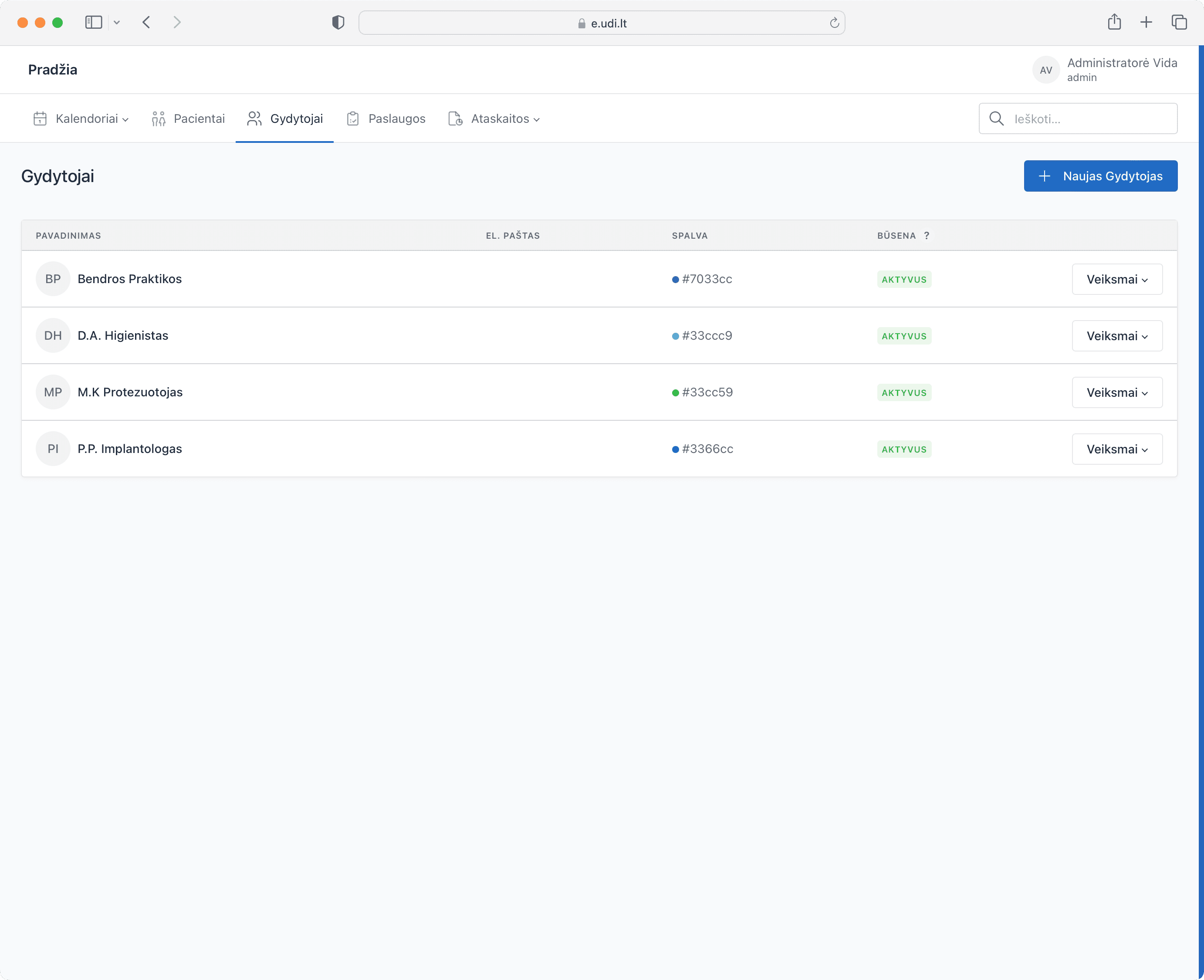Open the Paslaugos tab

[386, 118]
